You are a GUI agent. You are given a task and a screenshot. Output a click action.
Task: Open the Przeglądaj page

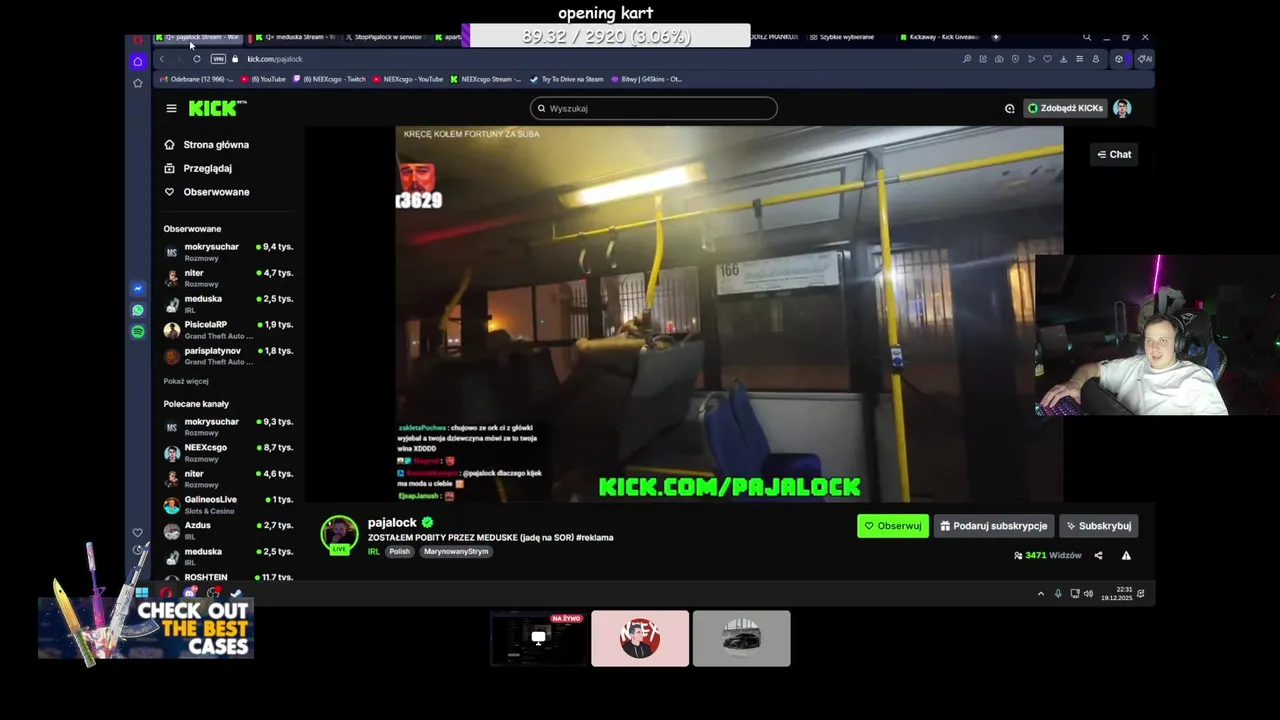pos(198,168)
